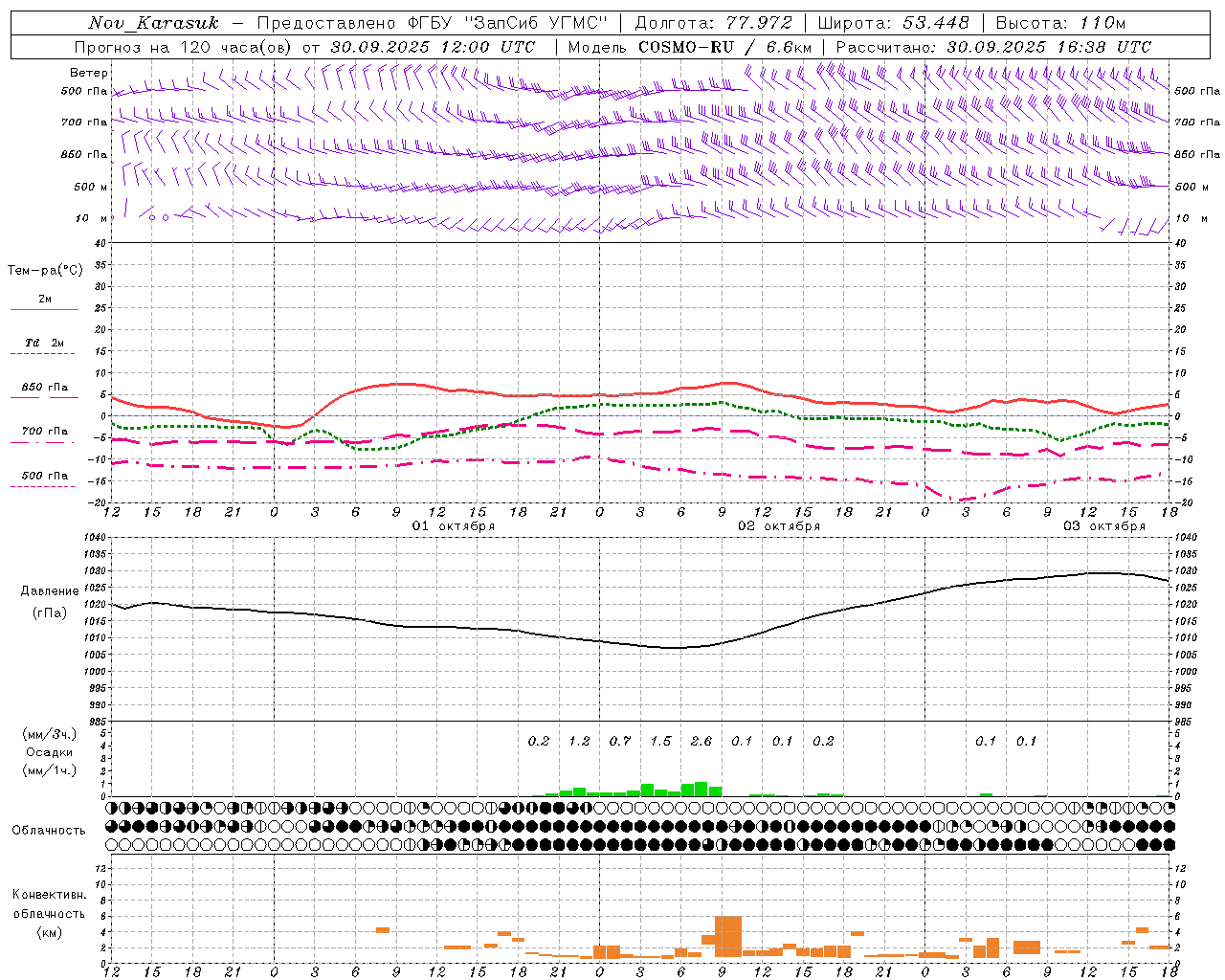Click the date label '03 октября'
This screenshot has width=1225, height=980.
click(x=1104, y=526)
